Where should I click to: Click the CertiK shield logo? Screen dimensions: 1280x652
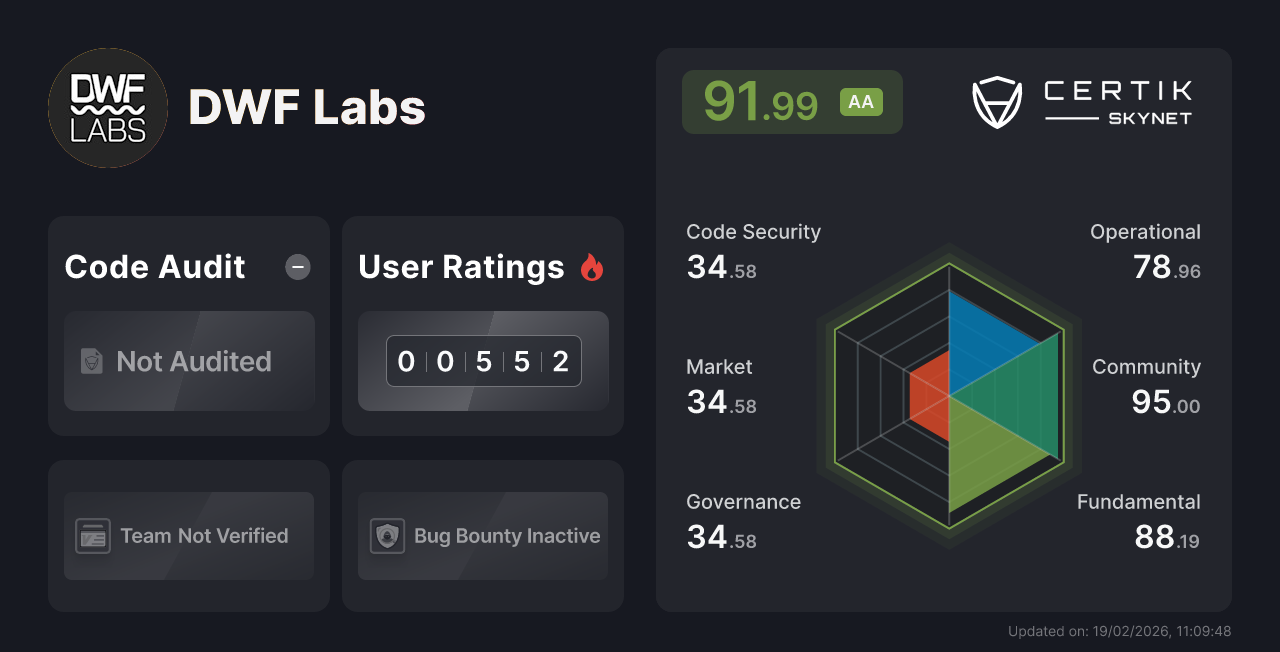[x=996, y=98]
